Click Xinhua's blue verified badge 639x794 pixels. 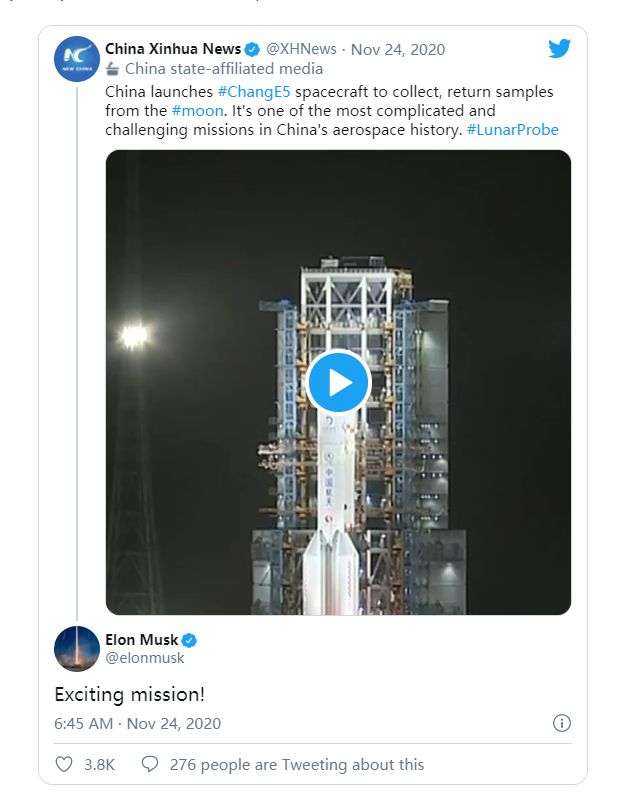(x=253, y=49)
